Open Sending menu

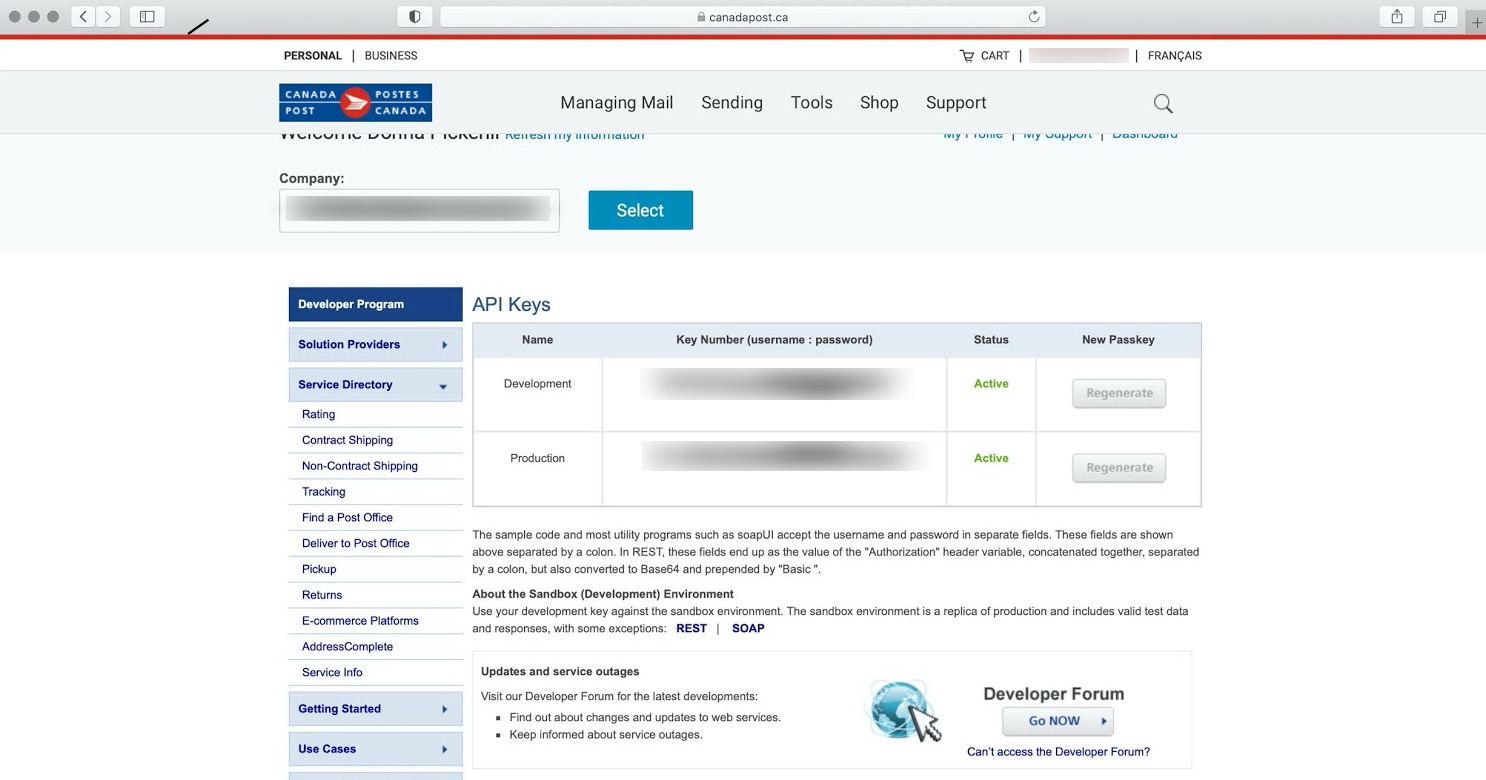[x=732, y=102]
